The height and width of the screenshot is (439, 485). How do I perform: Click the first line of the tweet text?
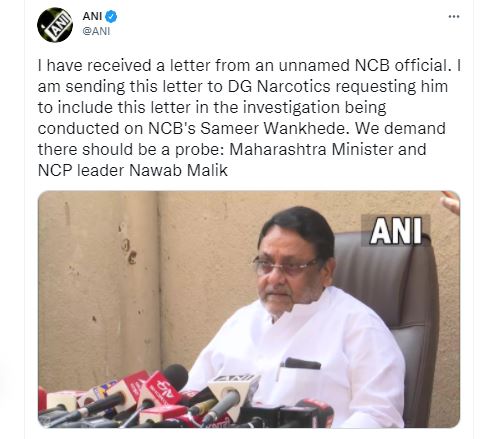[x=249, y=65]
